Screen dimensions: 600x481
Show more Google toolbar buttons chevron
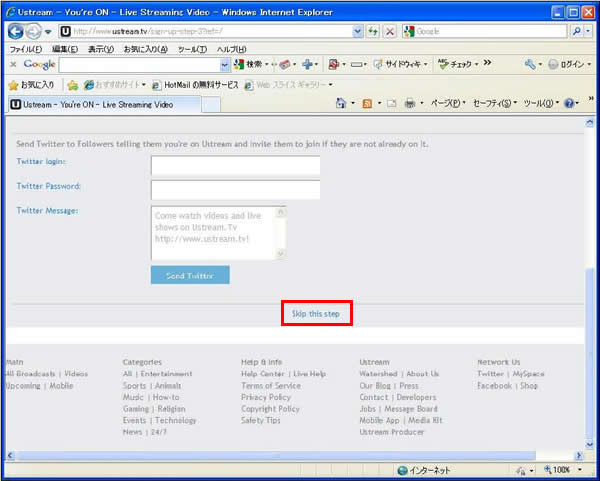(487, 62)
